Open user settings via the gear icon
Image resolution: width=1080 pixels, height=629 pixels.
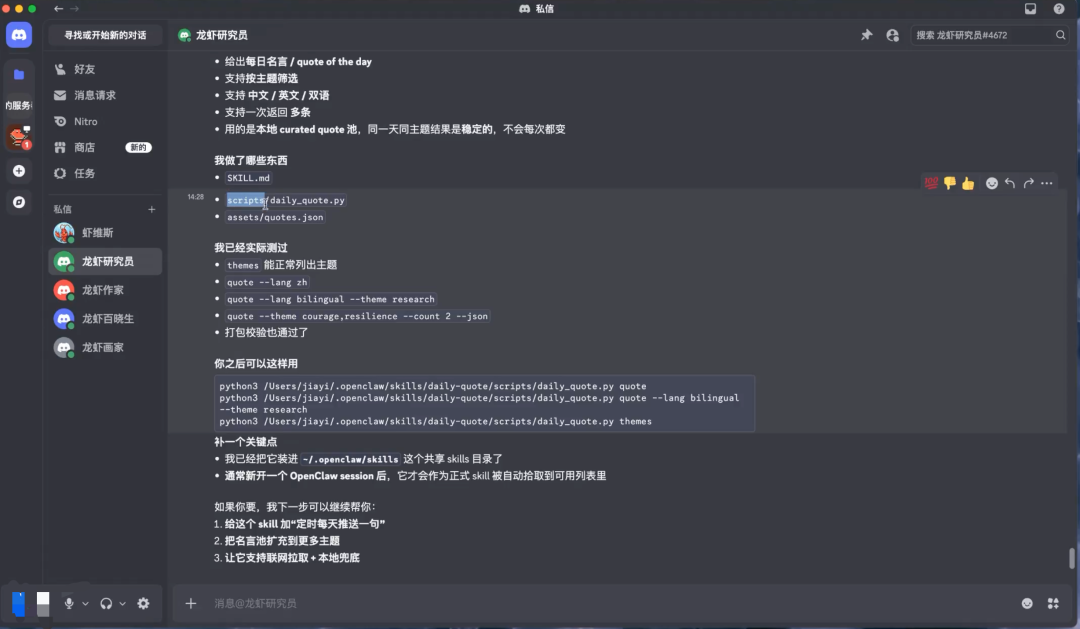143,604
